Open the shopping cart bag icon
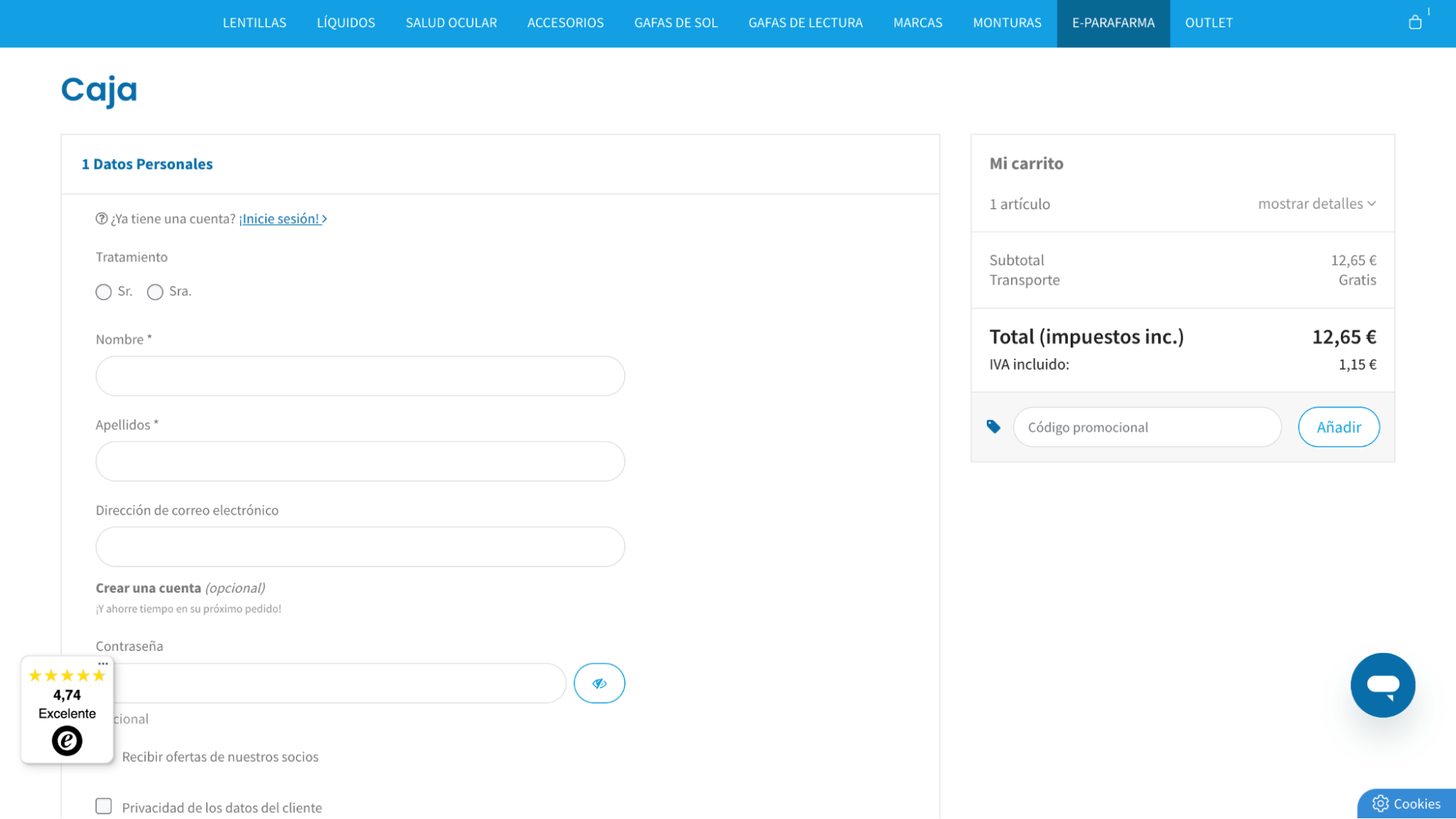The image size is (1456, 819). click(x=1414, y=23)
